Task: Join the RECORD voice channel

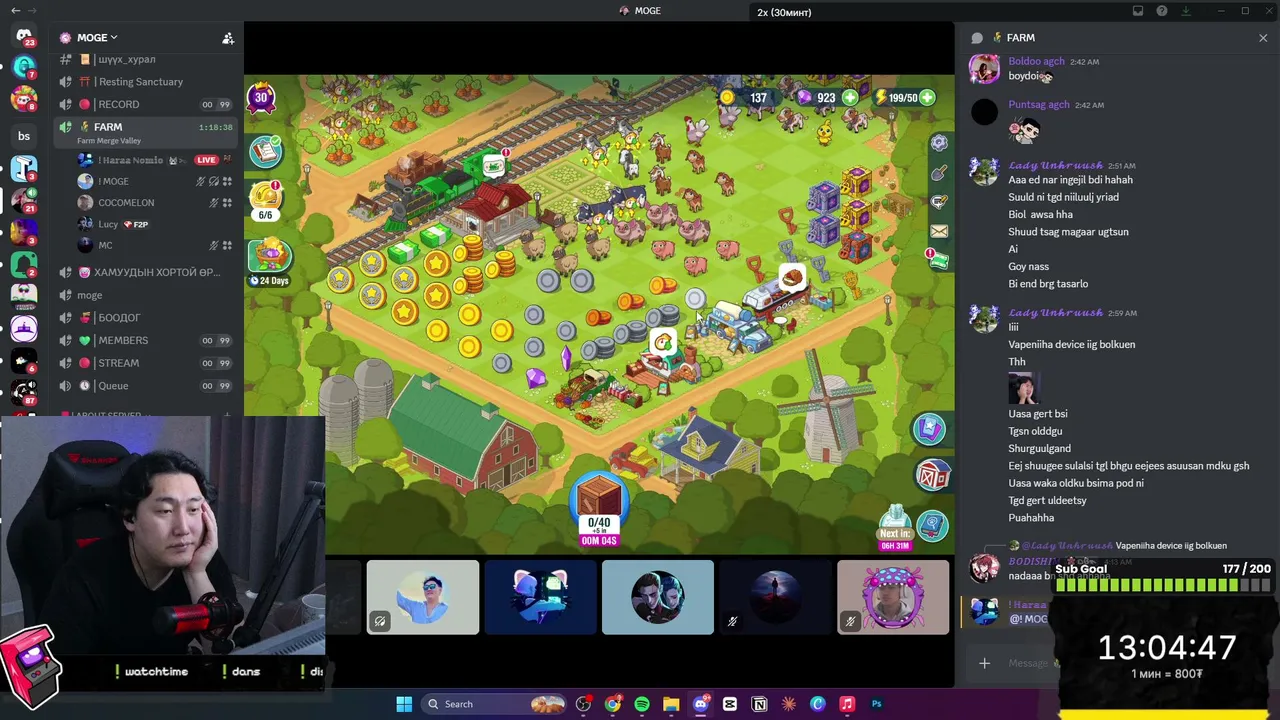Action: click(x=147, y=104)
